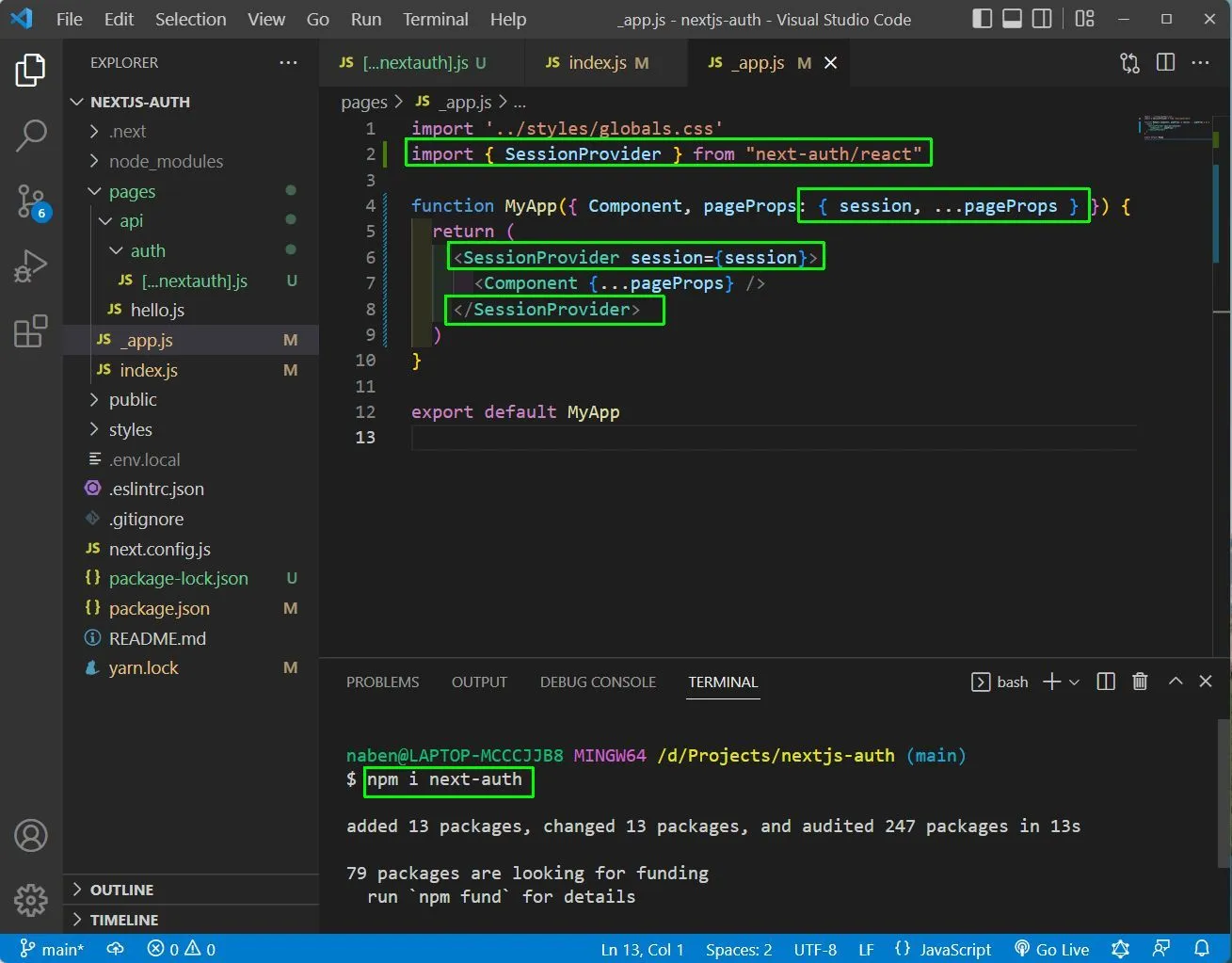Collapse the NEXTJS-AUTH root folder
The width and height of the screenshot is (1232, 963).
(191, 102)
